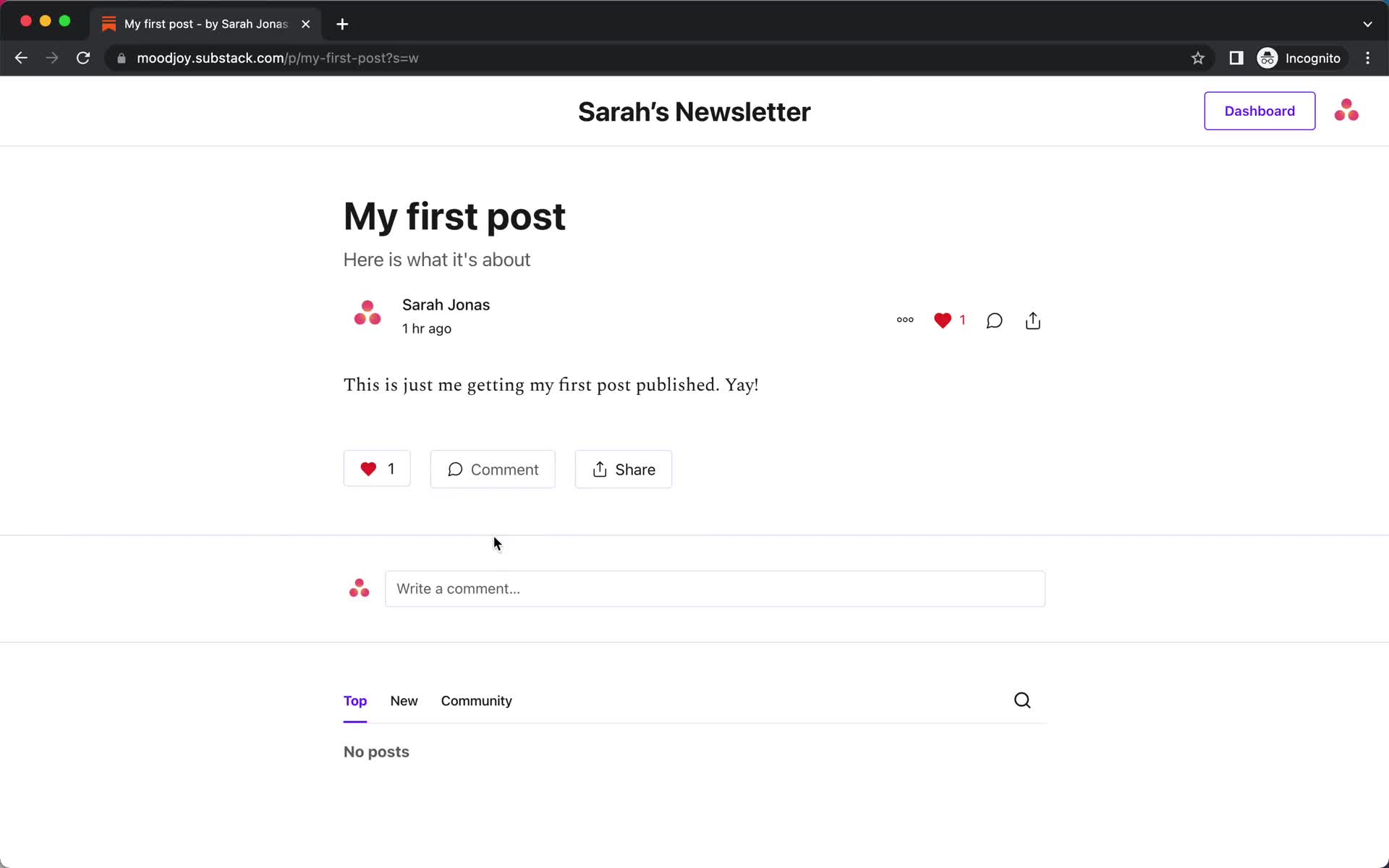Screen dimensions: 1389x868
Task: Click the address bar URL
Action: [278, 58]
